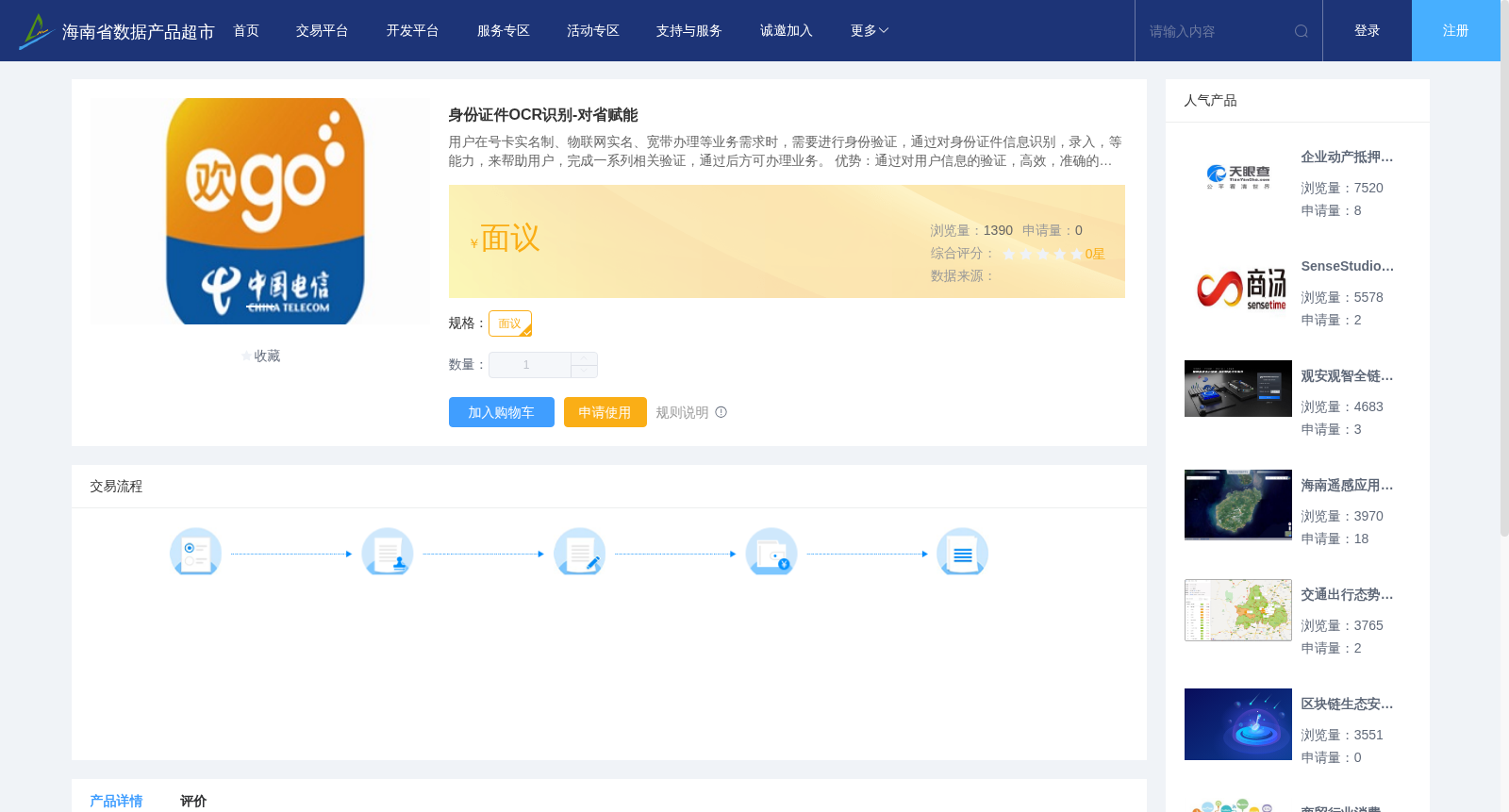Image resolution: width=1509 pixels, height=812 pixels.
Task: Click the 规则说明 info icon
Action: point(721,412)
